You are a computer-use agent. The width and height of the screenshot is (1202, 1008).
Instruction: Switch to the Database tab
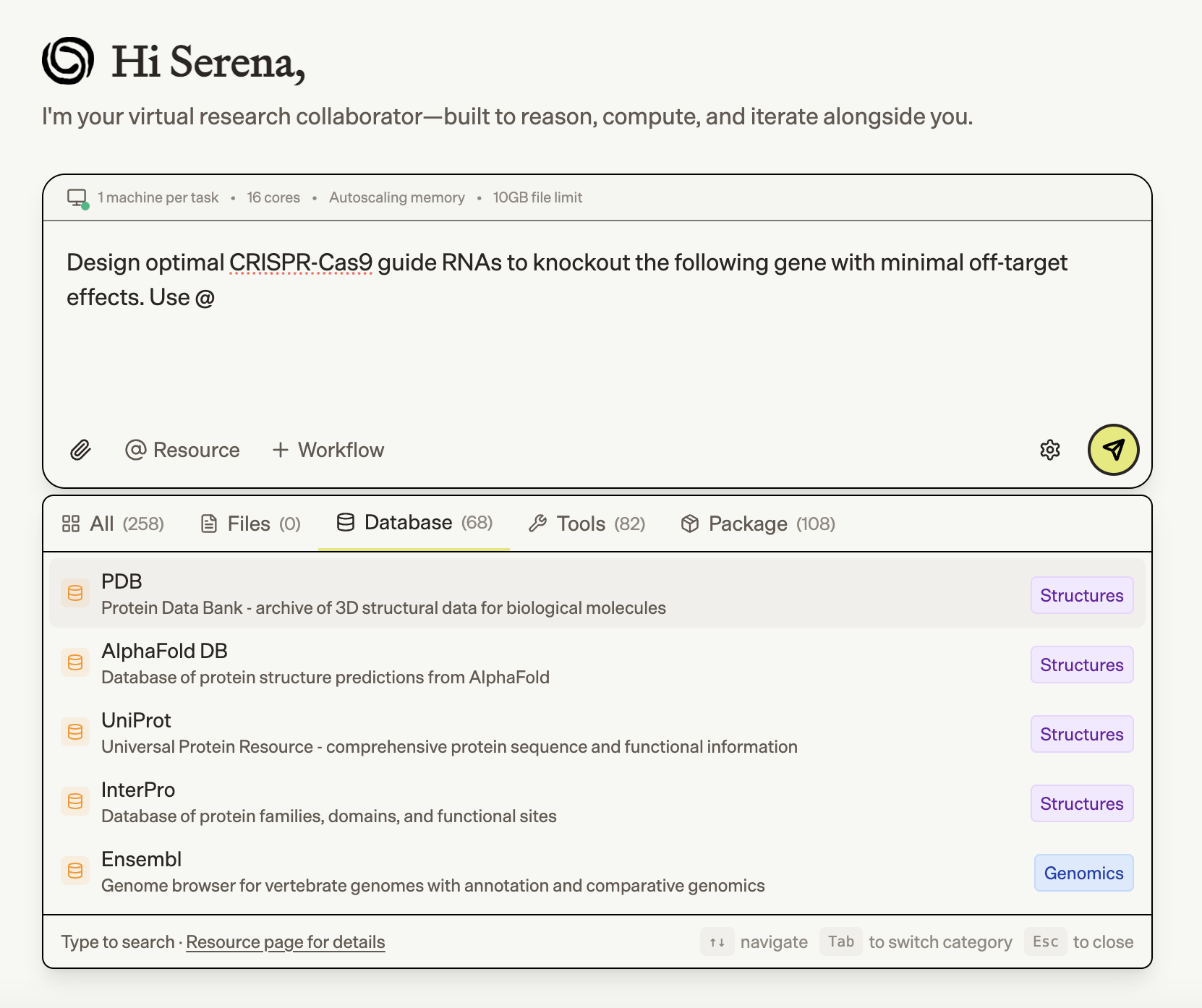(x=412, y=523)
